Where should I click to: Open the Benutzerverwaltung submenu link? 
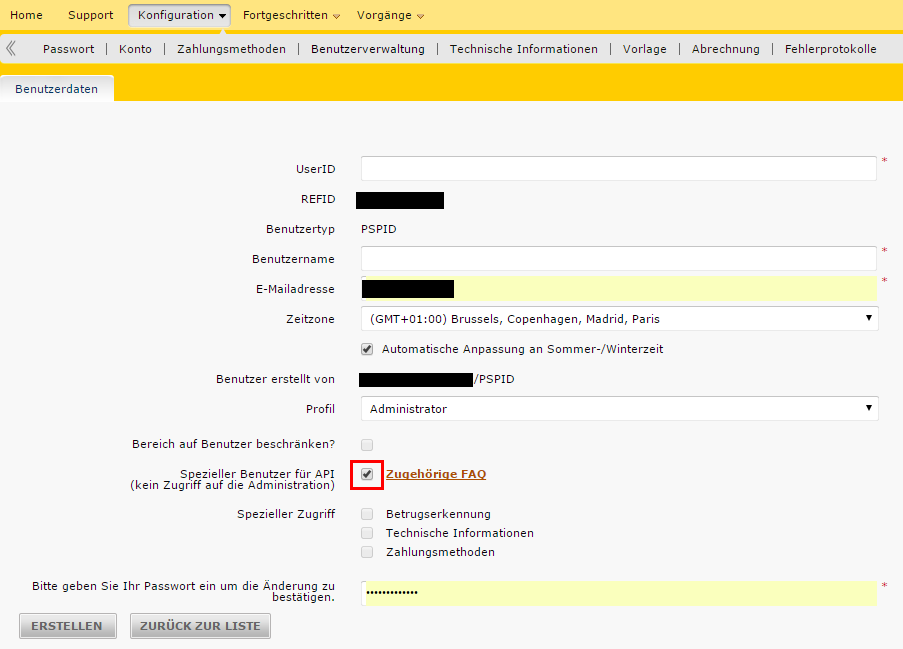point(367,49)
